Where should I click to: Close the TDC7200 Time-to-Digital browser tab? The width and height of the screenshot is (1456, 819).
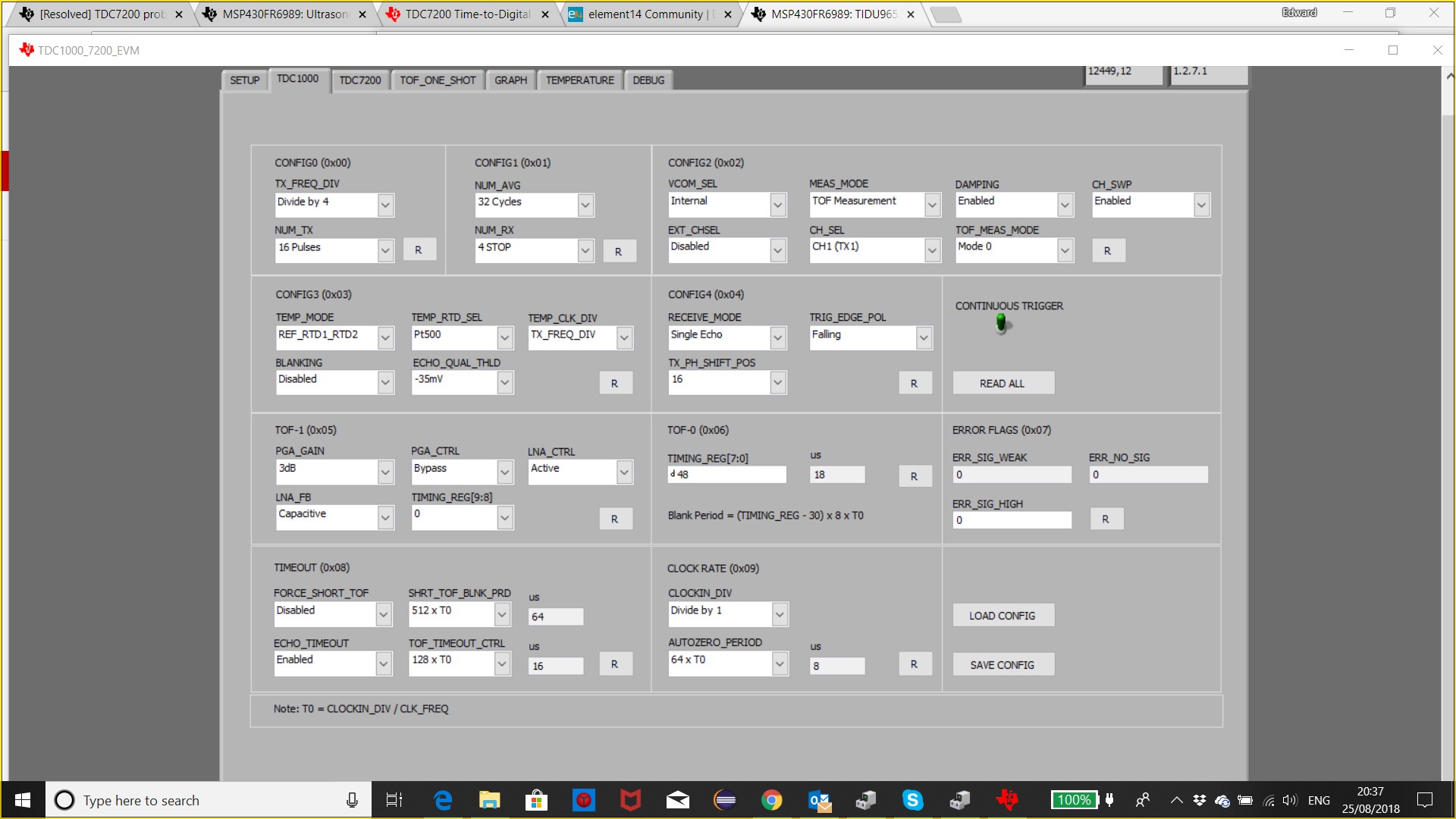(x=545, y=14)
